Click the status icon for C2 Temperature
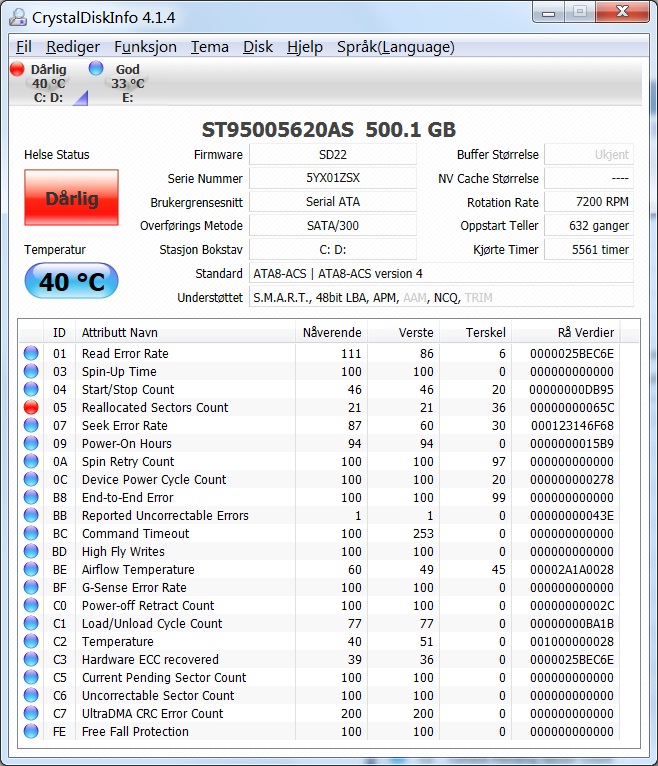The image size is (658, 766). point(31,641)
